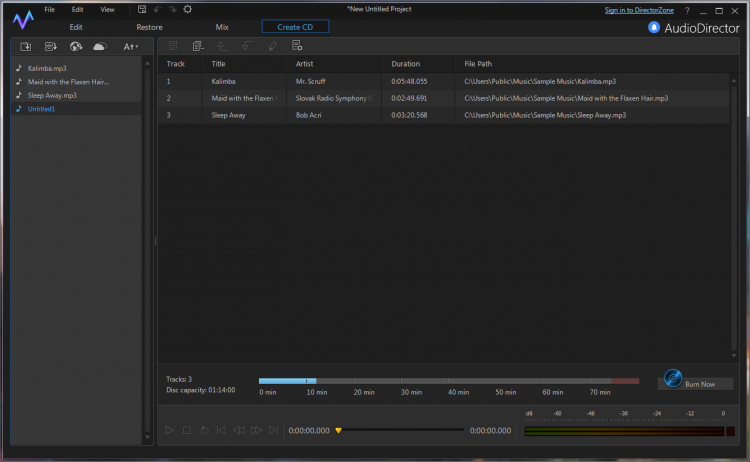Click the CD text settings icon
The height and width of the screenshot is (462, 750).
(297, 46)
